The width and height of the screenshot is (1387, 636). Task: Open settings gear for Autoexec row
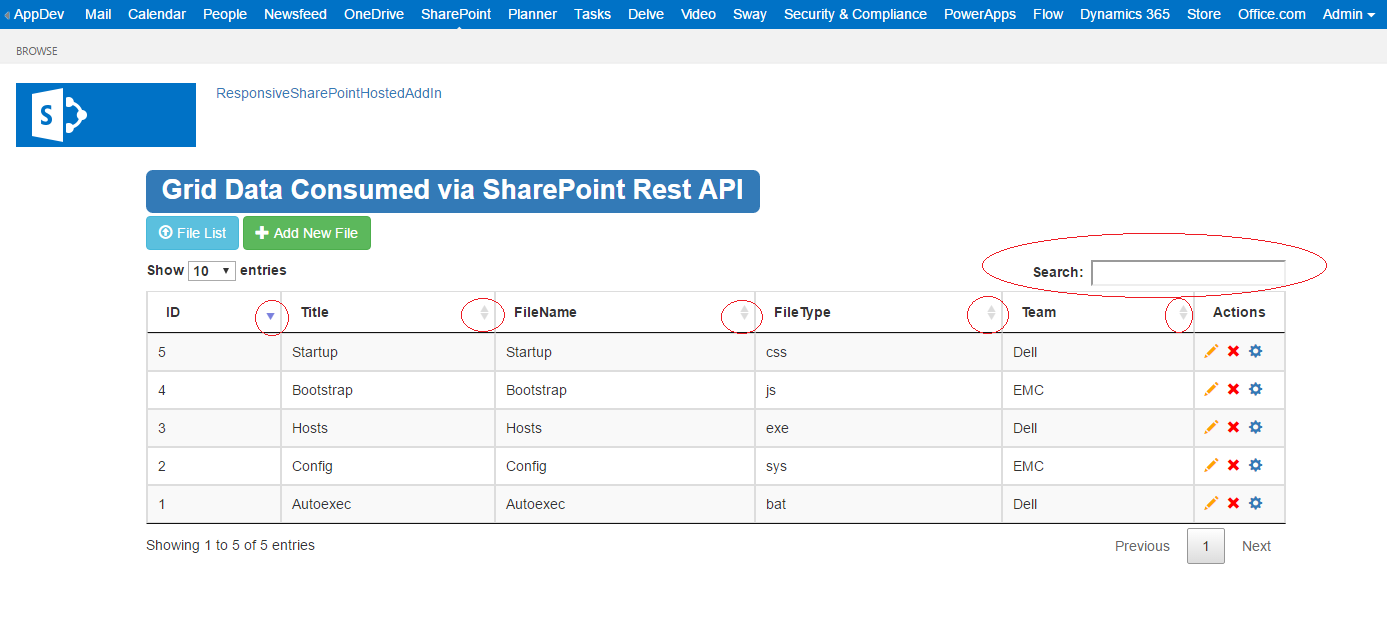pyautogui.click(x=1256, y=503)
